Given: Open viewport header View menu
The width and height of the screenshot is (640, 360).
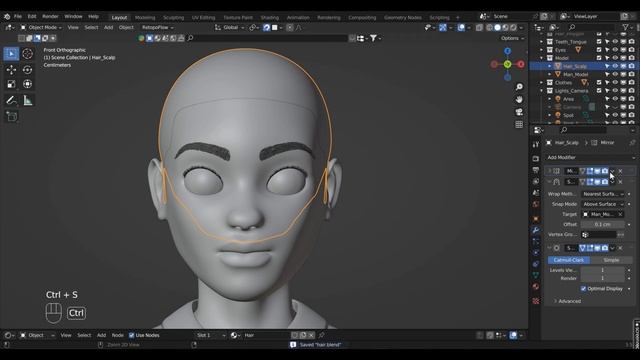Looking at the screenshot, I should point(73,27).
